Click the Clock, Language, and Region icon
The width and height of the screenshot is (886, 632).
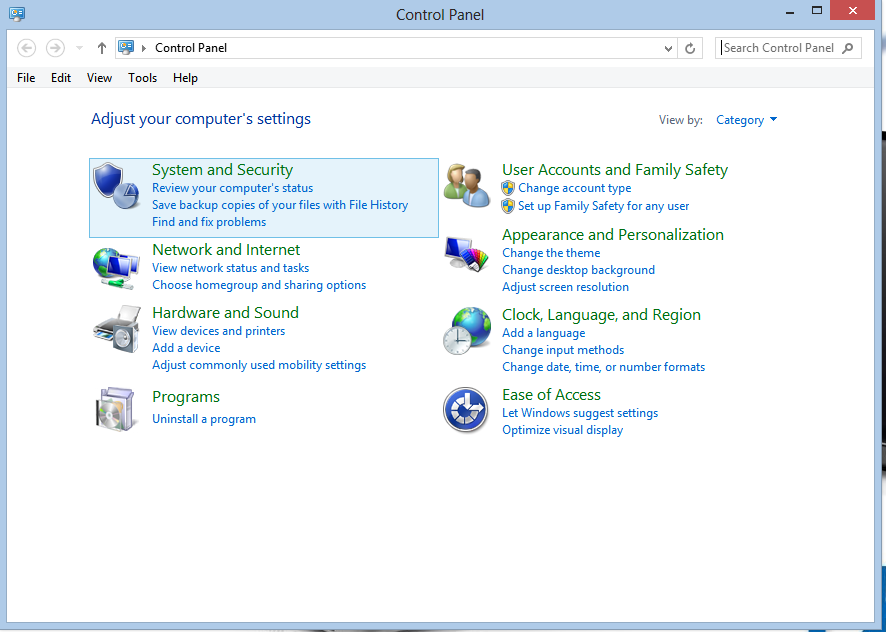pos(467,331)
